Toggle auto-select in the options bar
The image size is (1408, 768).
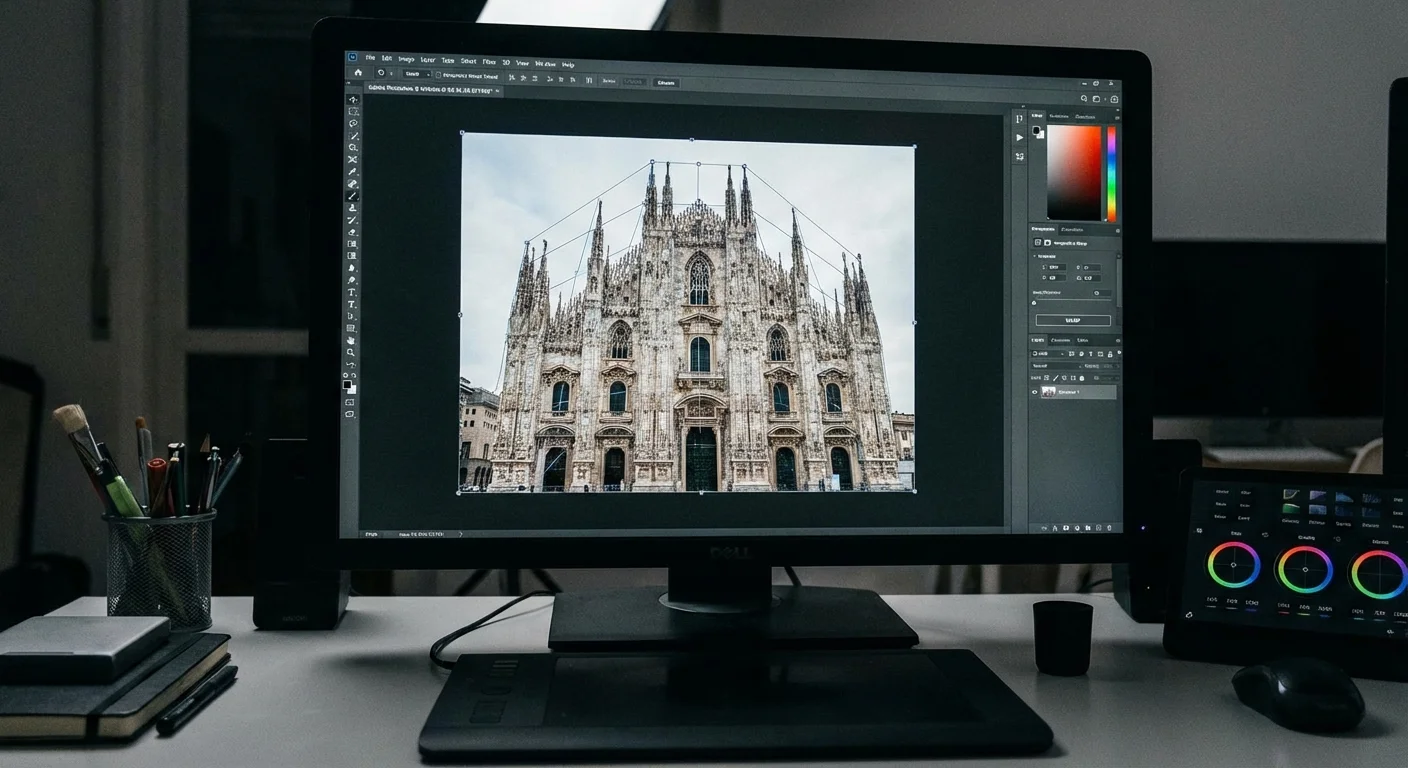[x=438, y=76]
